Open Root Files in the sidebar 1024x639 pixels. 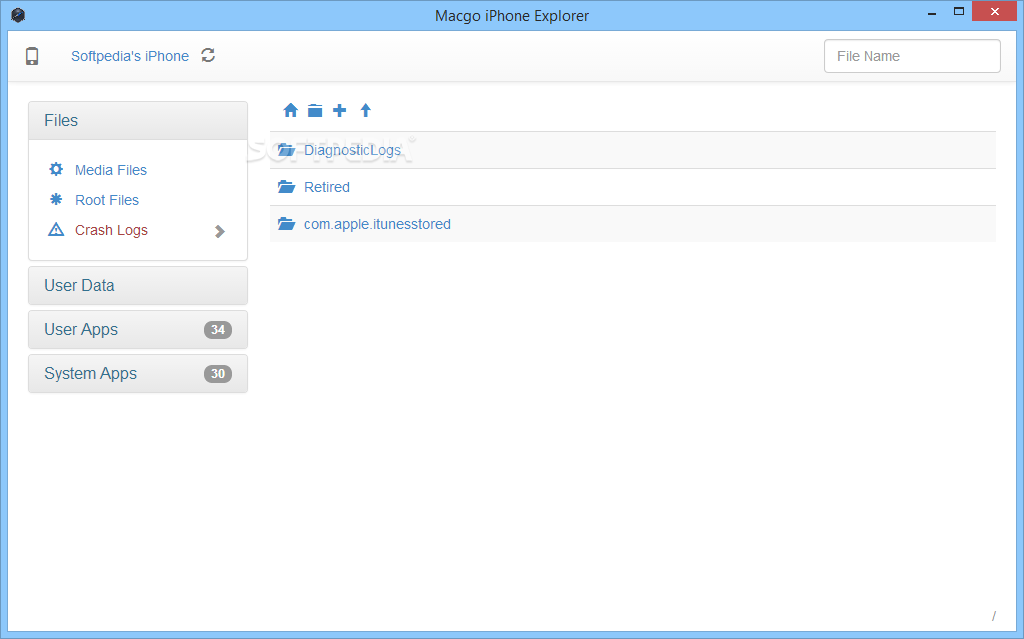(107, 200)
